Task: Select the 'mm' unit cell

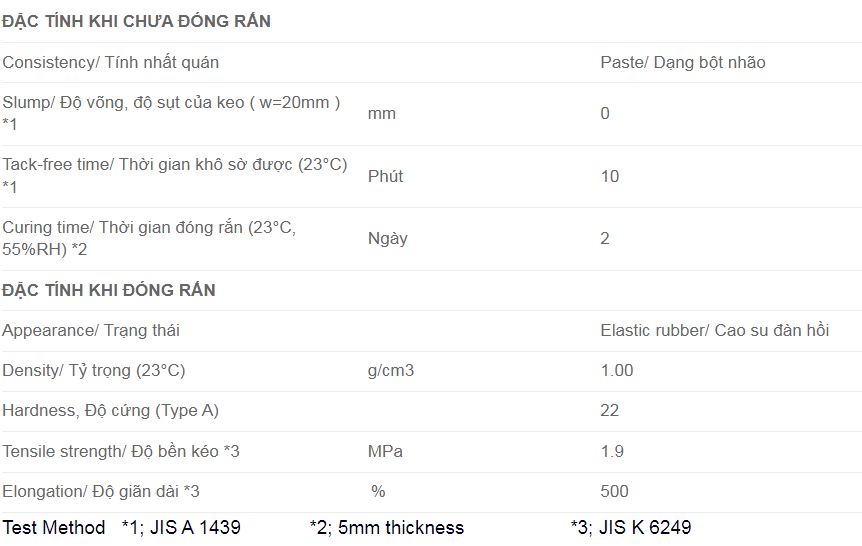Action: (382, 113)
